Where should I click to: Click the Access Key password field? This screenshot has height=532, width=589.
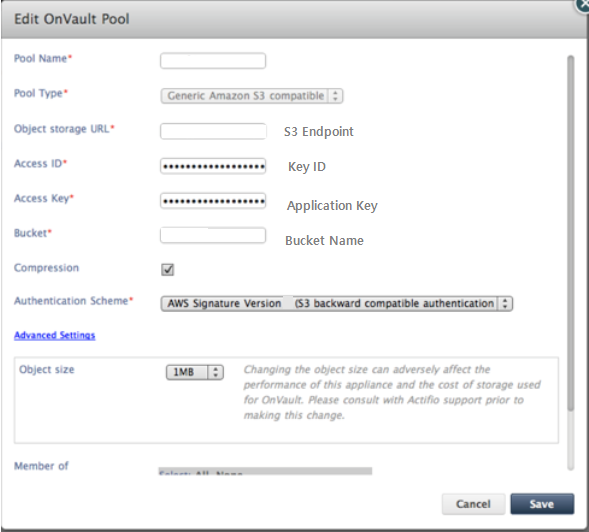[x=213, y=201]
